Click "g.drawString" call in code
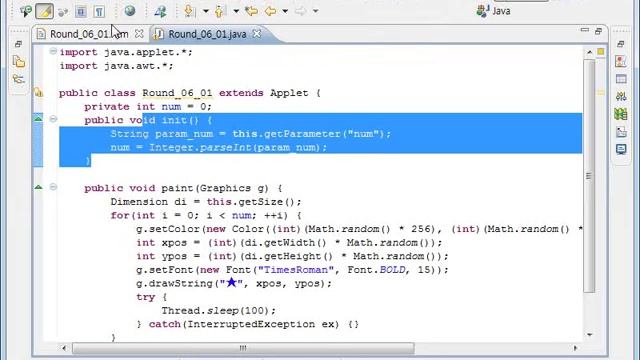 [175, 283]
